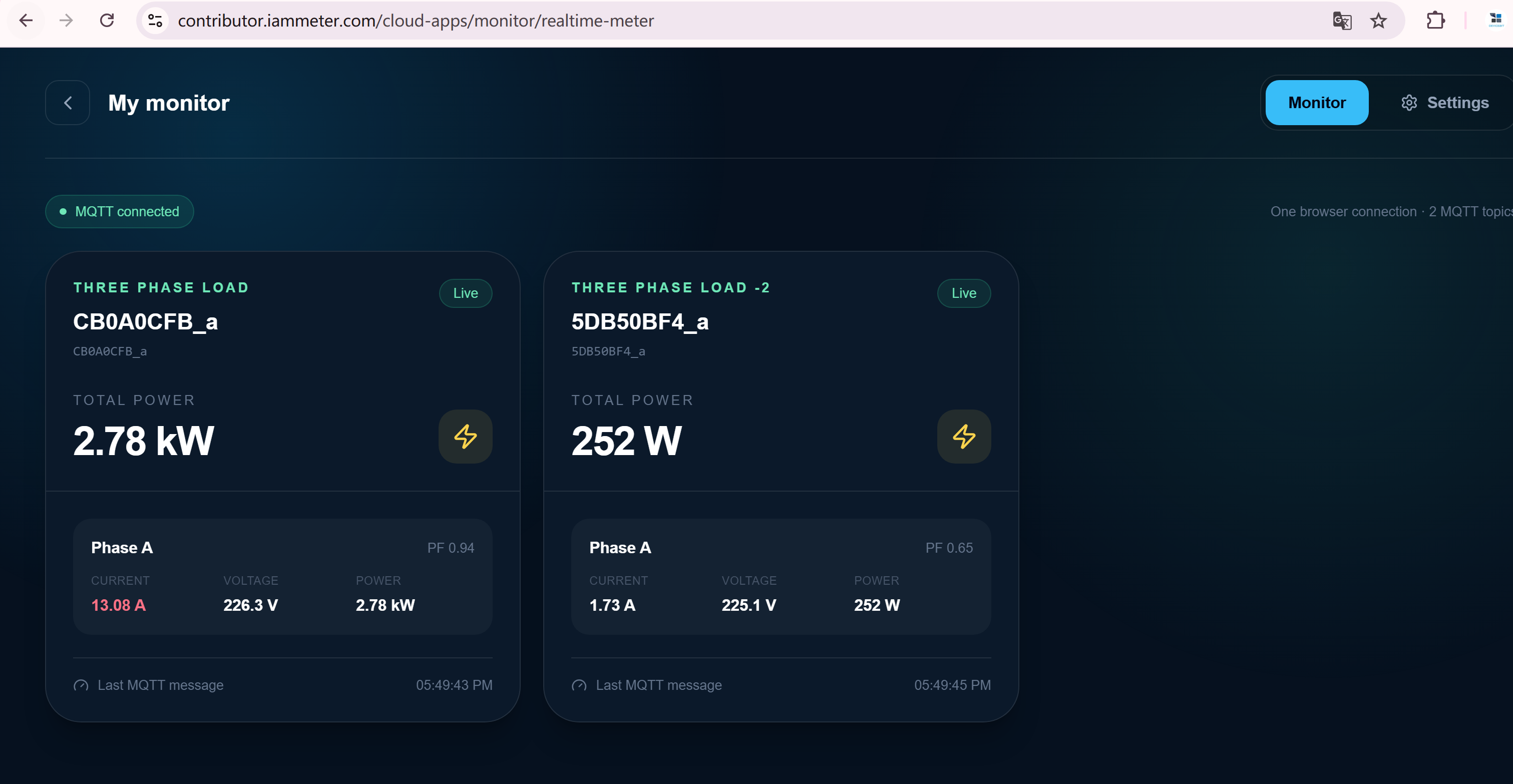Viewport: 1513px width, 784px height.
Task: Click the Settings gear icon
Action: [1409, 103]
